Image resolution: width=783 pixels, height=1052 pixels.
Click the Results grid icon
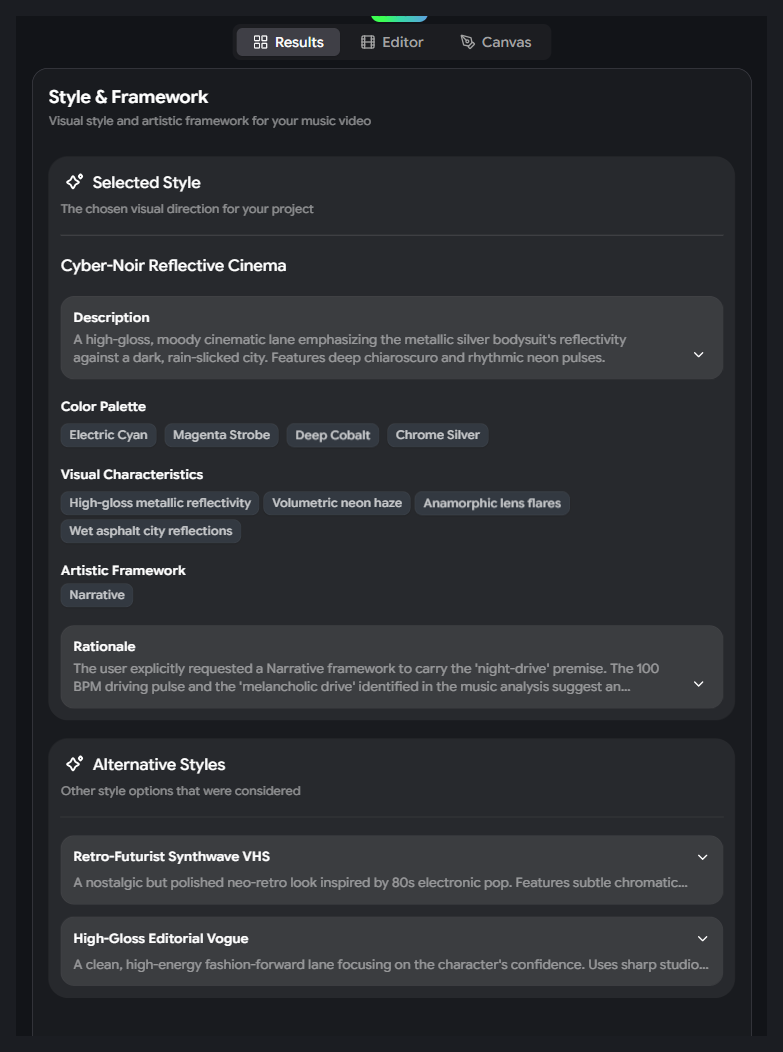tap(260, 42)
